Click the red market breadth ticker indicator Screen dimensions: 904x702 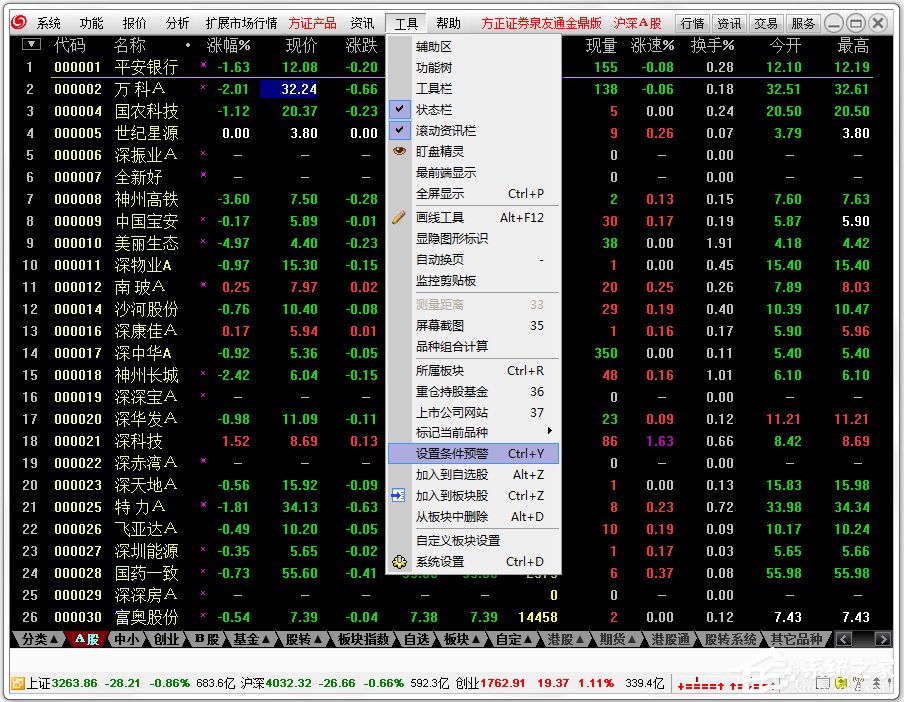(x=726, y=685)
